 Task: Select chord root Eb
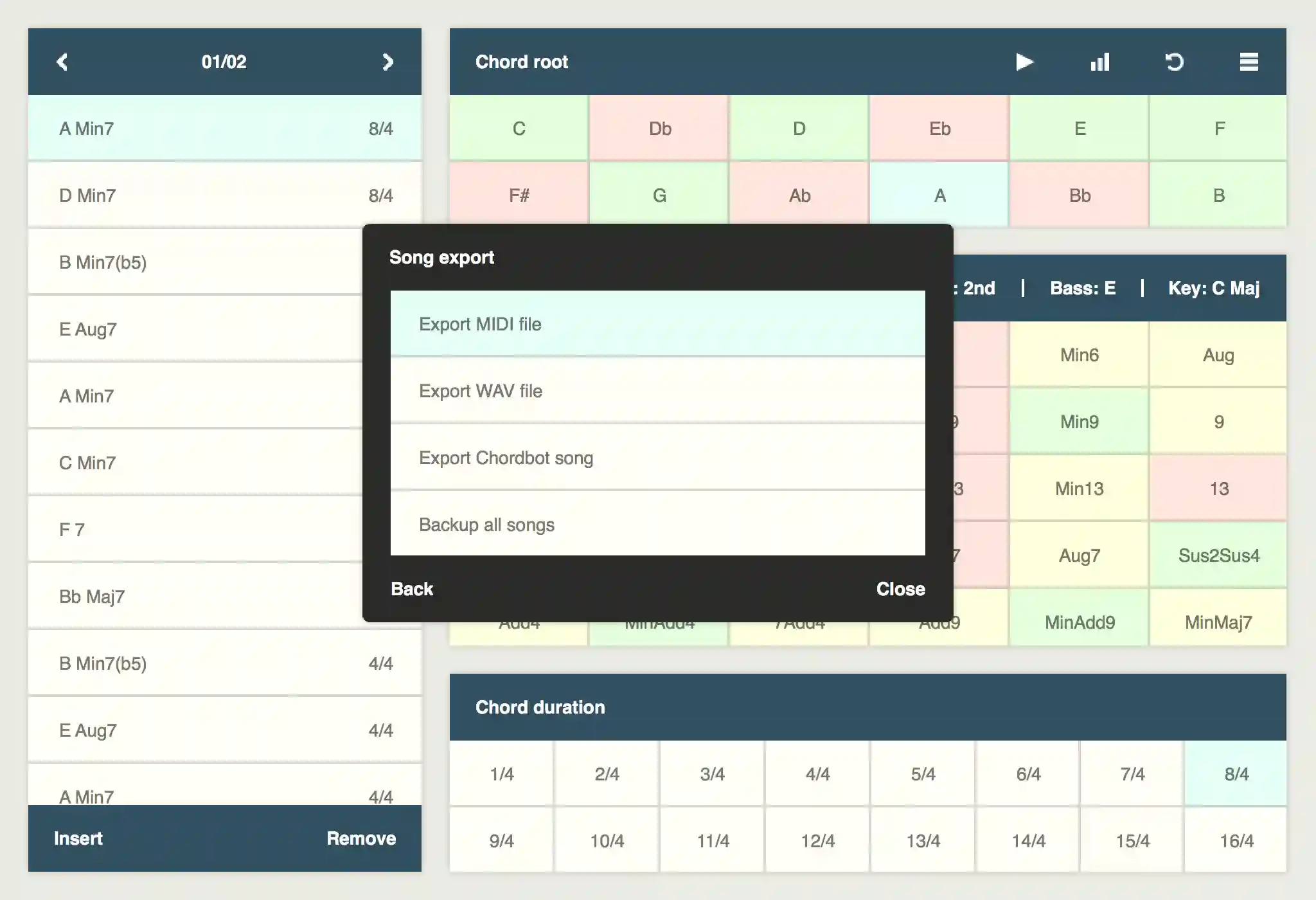(x=939, y=129)
